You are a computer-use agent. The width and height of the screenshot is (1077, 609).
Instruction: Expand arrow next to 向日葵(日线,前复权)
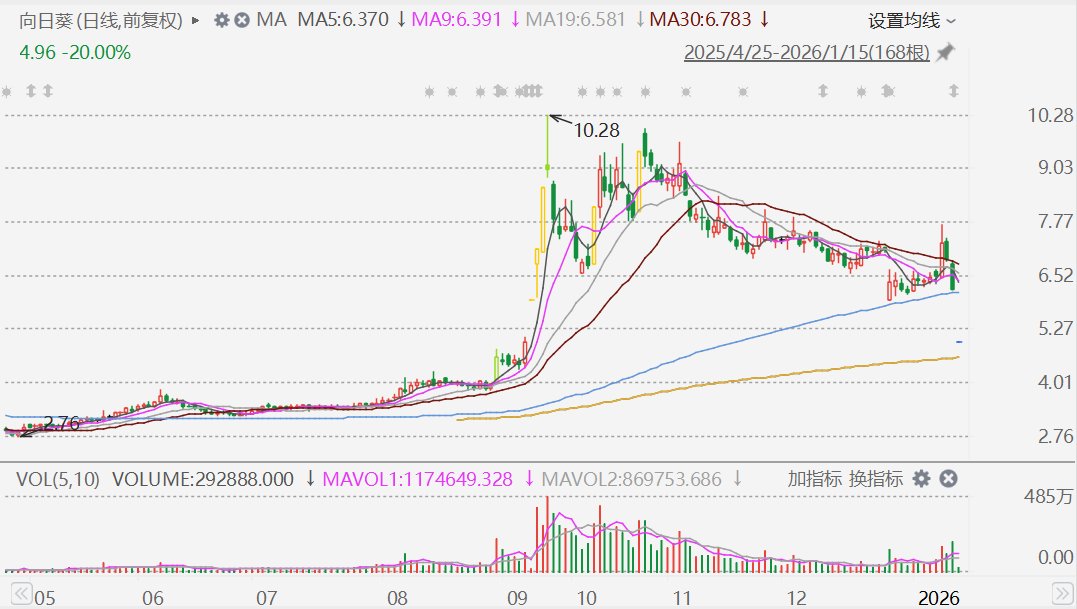pos(195,20)
